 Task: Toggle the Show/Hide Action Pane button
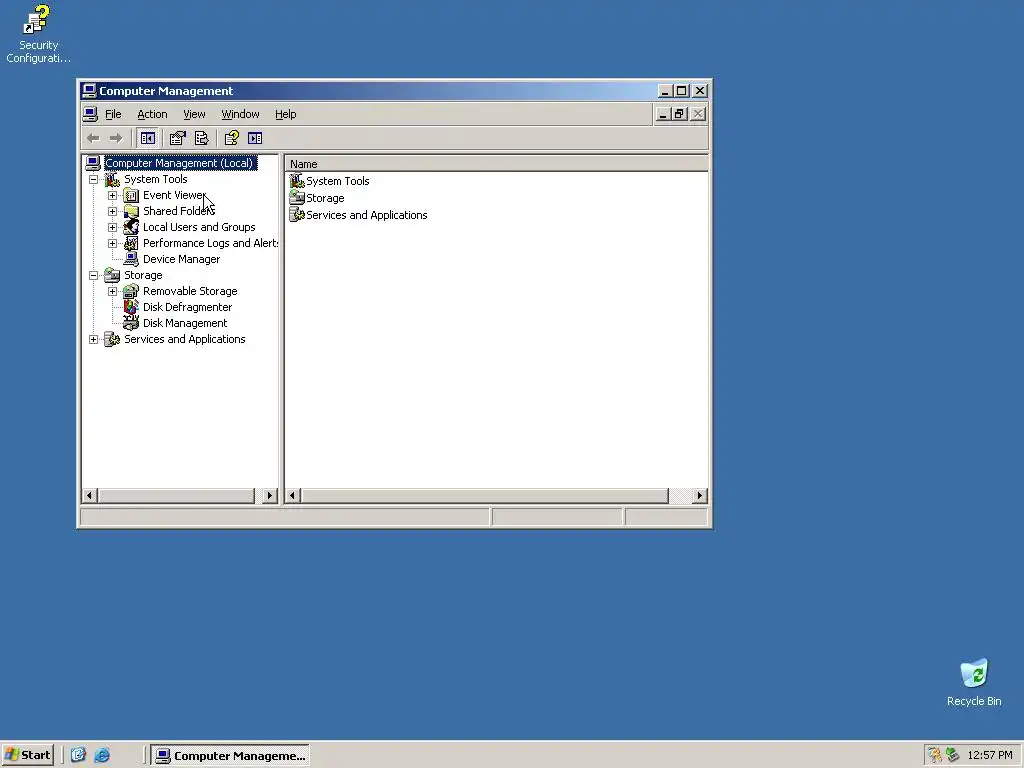tap(255, 138)
